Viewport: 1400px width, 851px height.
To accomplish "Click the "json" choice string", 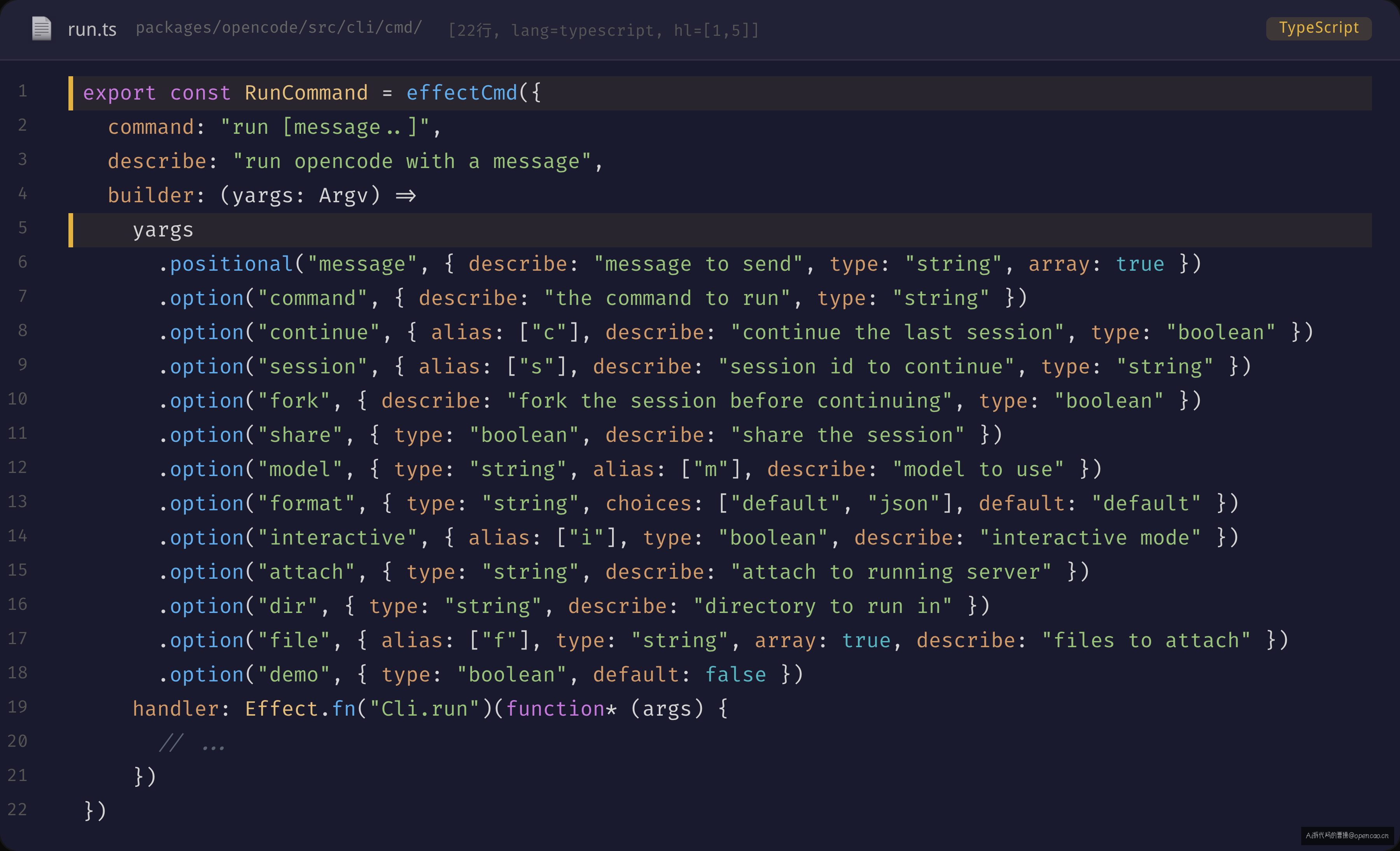I will pyautogui.click(x=903, y=503).
